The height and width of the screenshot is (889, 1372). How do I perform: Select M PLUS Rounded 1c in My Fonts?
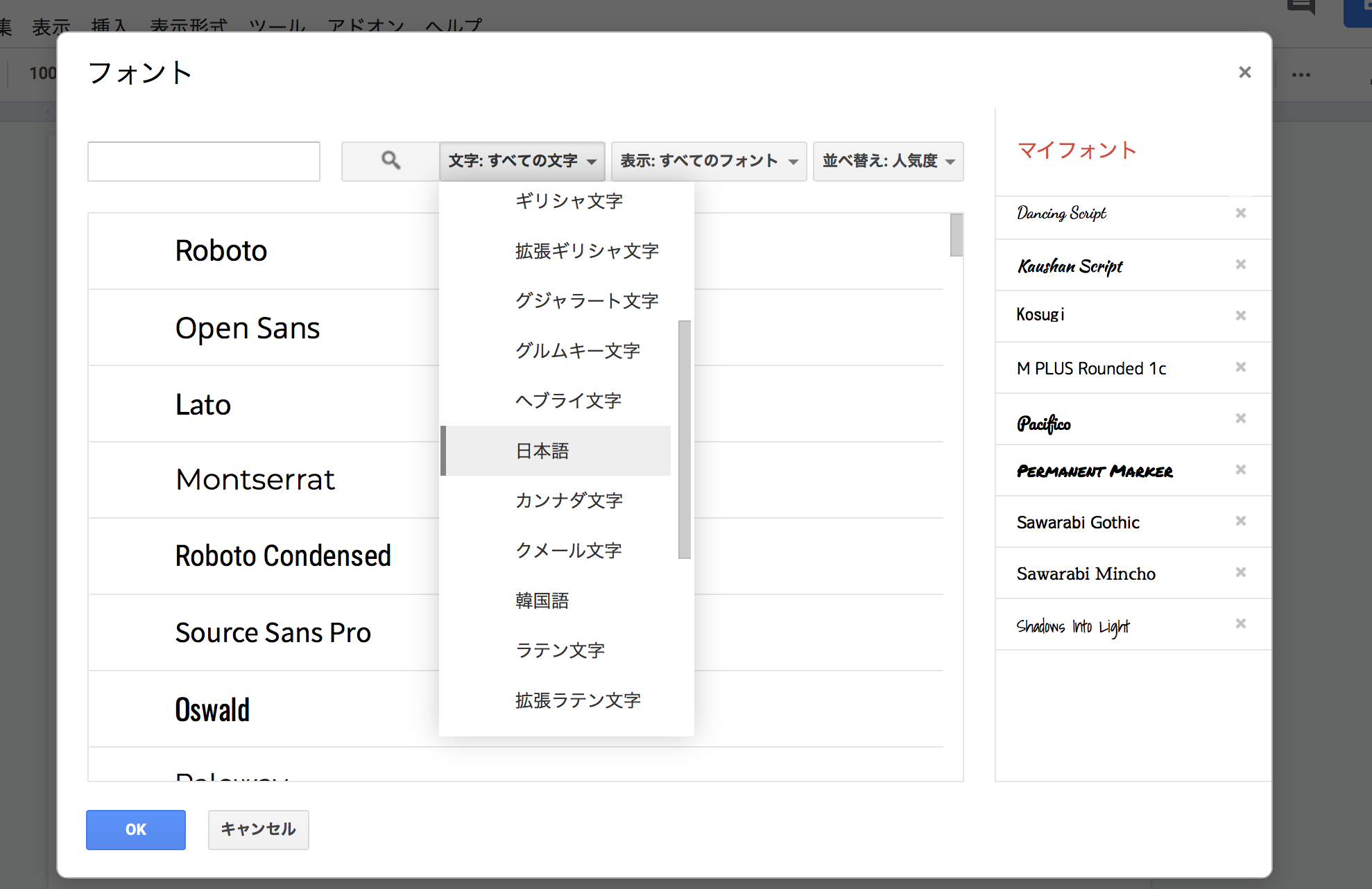[x=1091, y=368]
